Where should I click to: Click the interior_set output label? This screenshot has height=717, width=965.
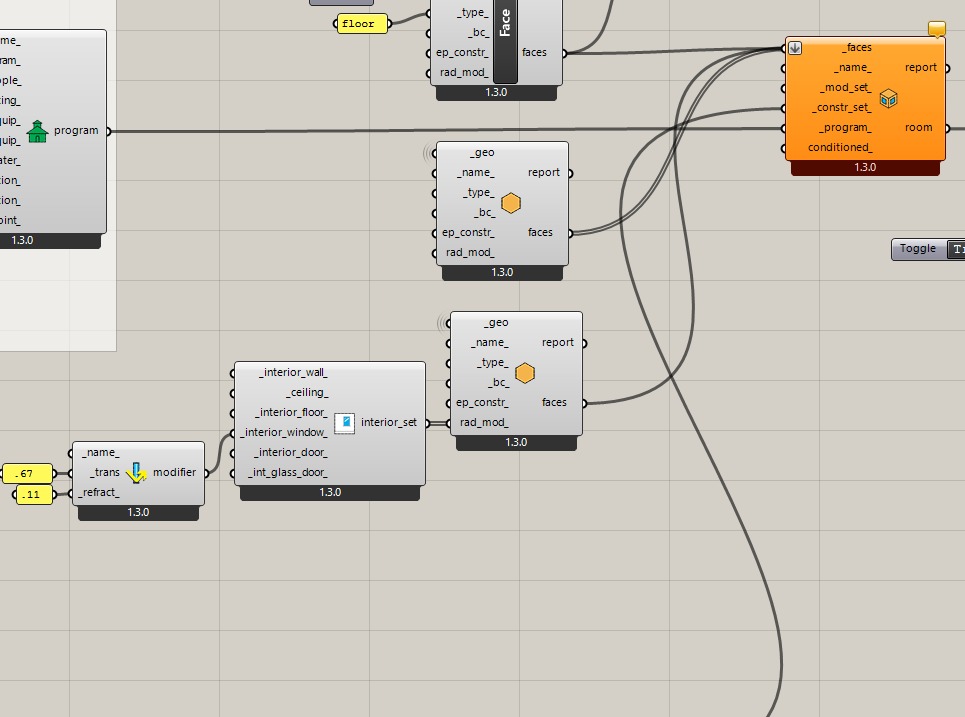point(388,422)
